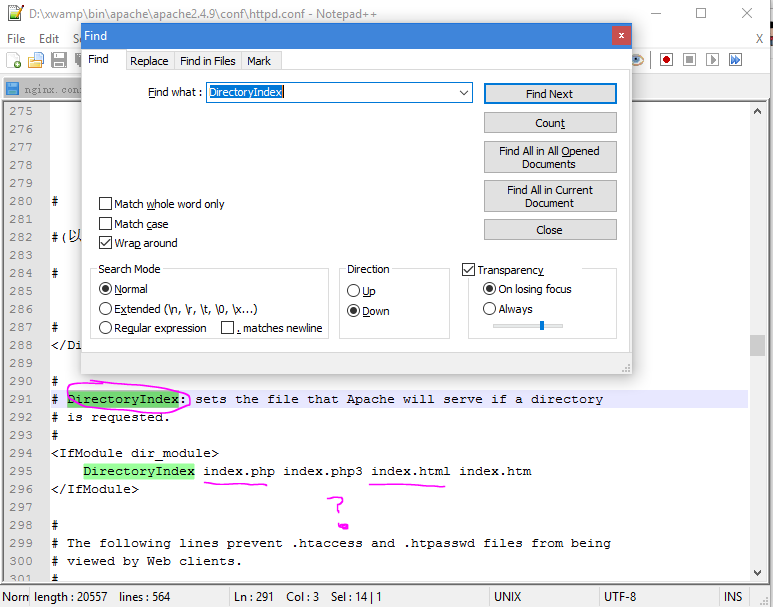Toggle the Match case checkbox
This screenshot has width=773, height=607.
click(x=105, y=224)
